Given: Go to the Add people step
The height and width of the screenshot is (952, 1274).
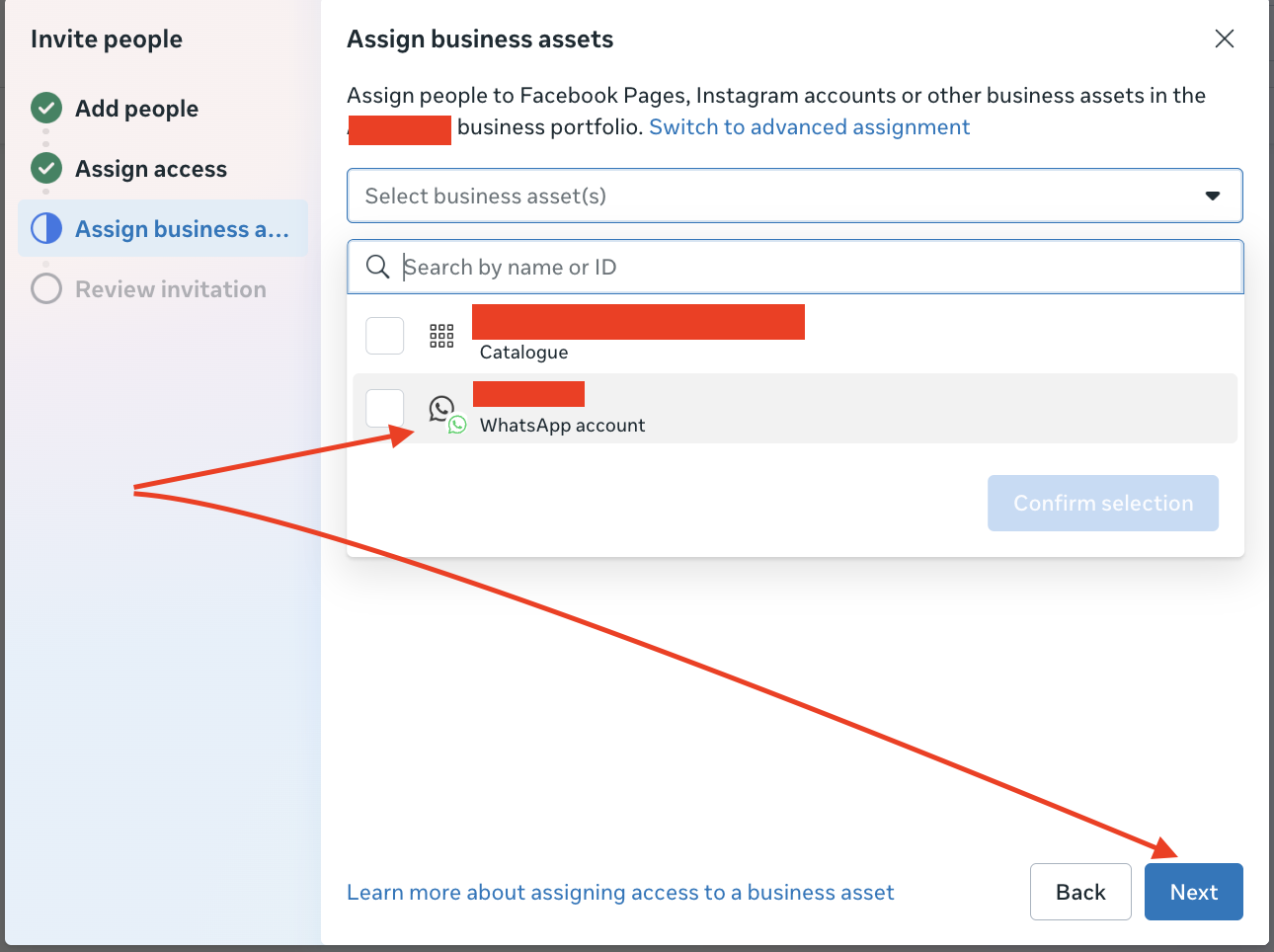Looking at the screenshot, I should (135, 108).
